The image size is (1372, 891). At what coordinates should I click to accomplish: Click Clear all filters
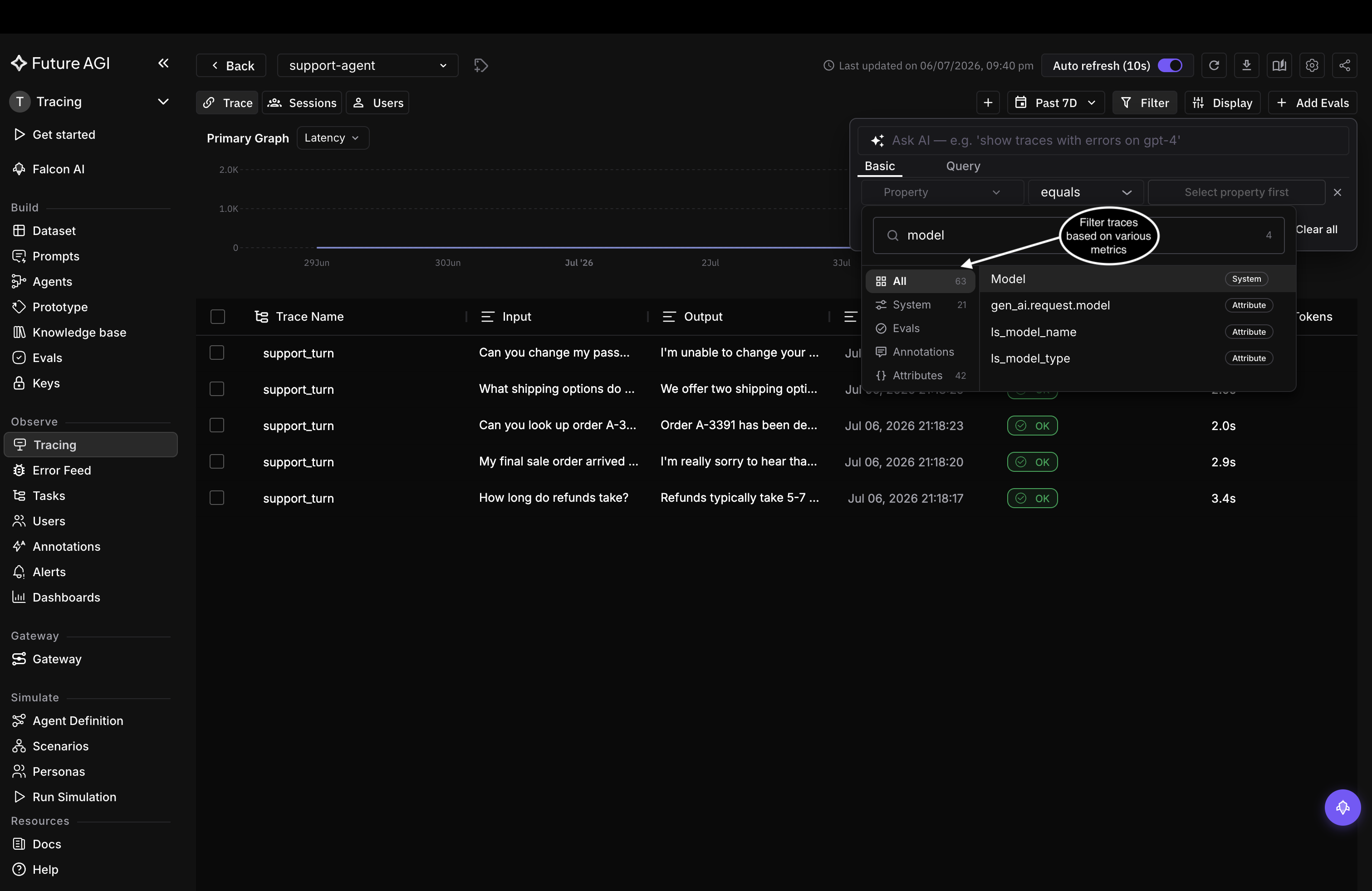point(1317,230)
